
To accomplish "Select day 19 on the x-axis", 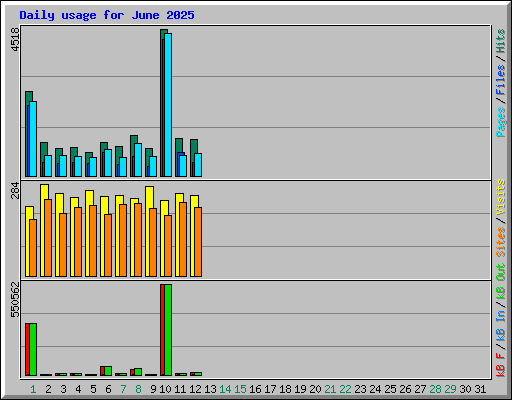I will coord(300,389).
